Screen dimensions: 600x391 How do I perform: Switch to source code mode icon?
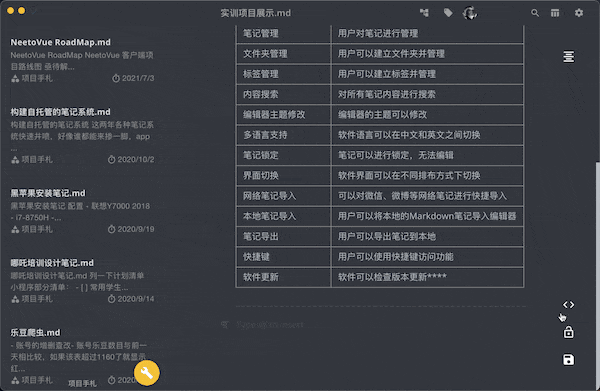tap(569, 305)
